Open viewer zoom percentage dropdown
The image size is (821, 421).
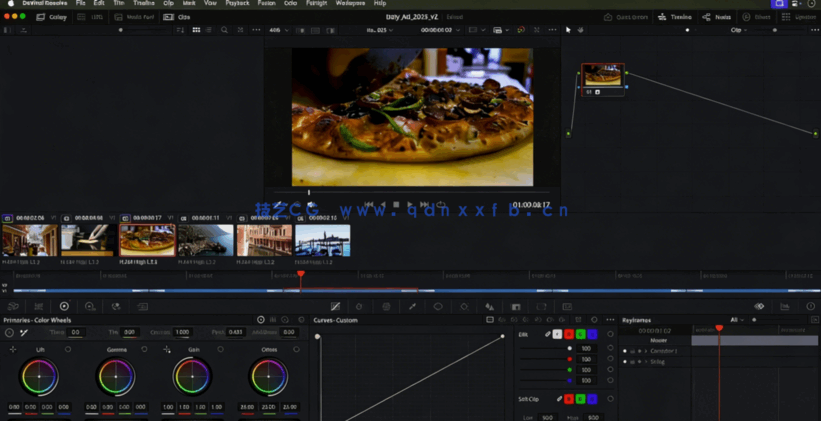click(279, 30)
